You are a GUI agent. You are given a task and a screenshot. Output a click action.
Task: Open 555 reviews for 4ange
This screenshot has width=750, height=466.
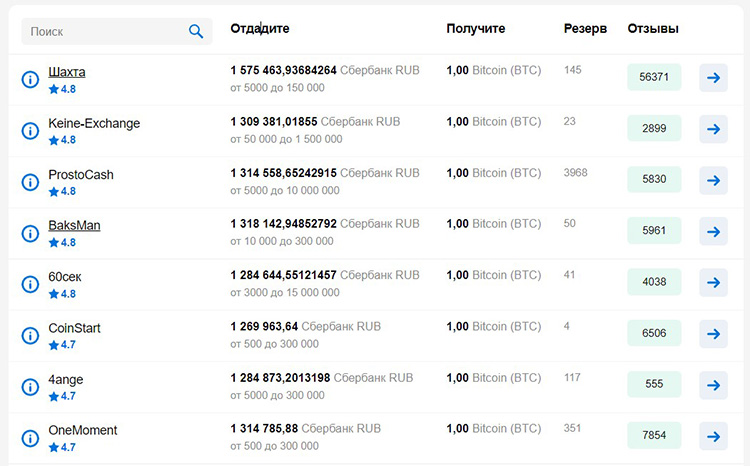click(x=654, y=384)
